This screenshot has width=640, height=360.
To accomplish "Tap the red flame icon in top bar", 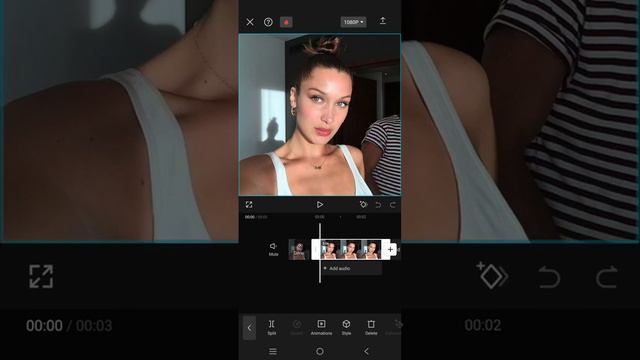I will click(x=286, y=22).
